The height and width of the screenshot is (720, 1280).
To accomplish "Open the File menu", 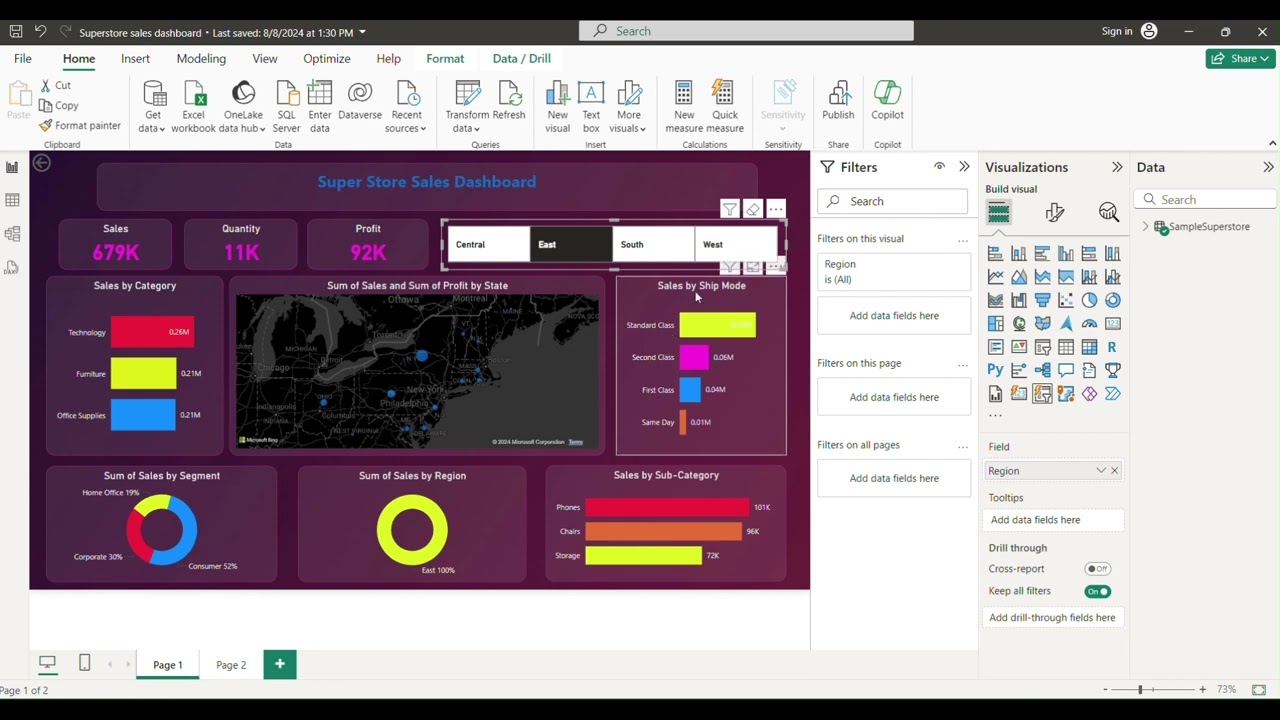I will [22, 59].
